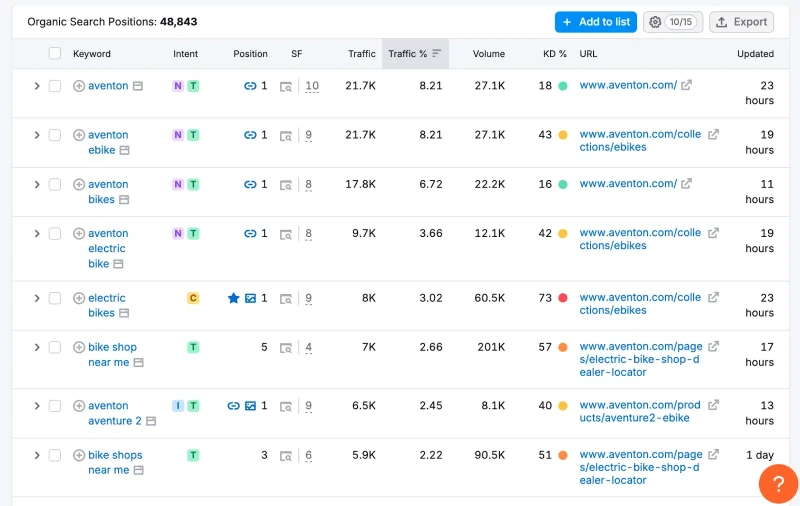
Task: Click the plus icon beside aventon bikes
Action: (79, 185)
